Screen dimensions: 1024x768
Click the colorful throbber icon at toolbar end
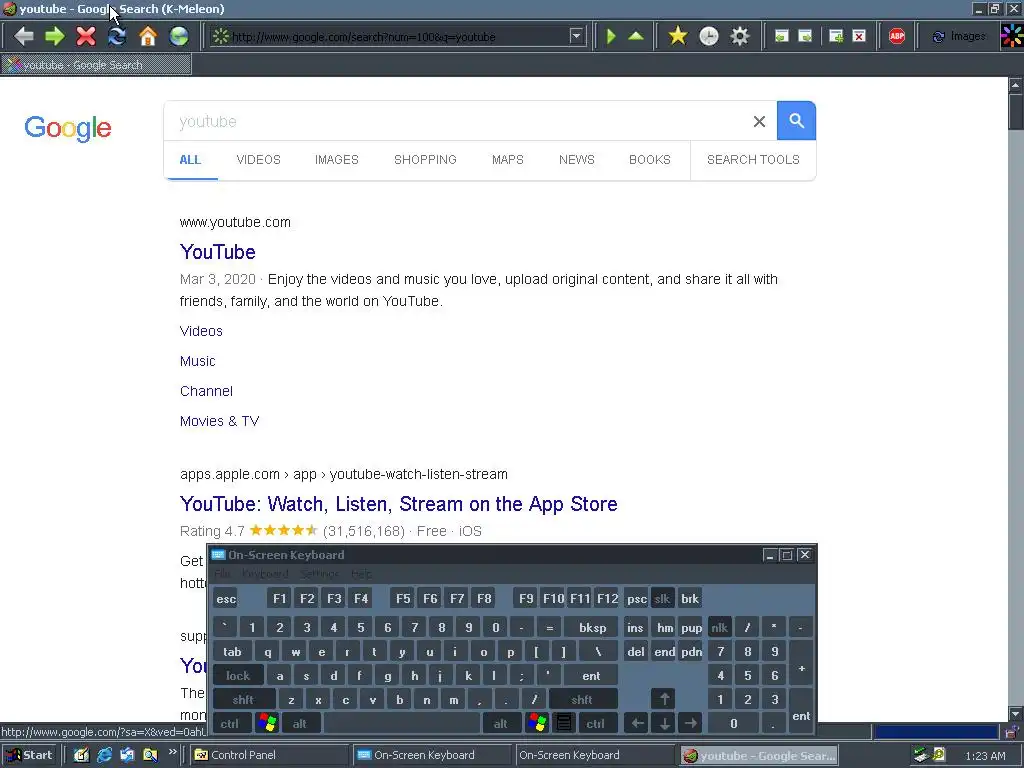(x=1012, y=36)
